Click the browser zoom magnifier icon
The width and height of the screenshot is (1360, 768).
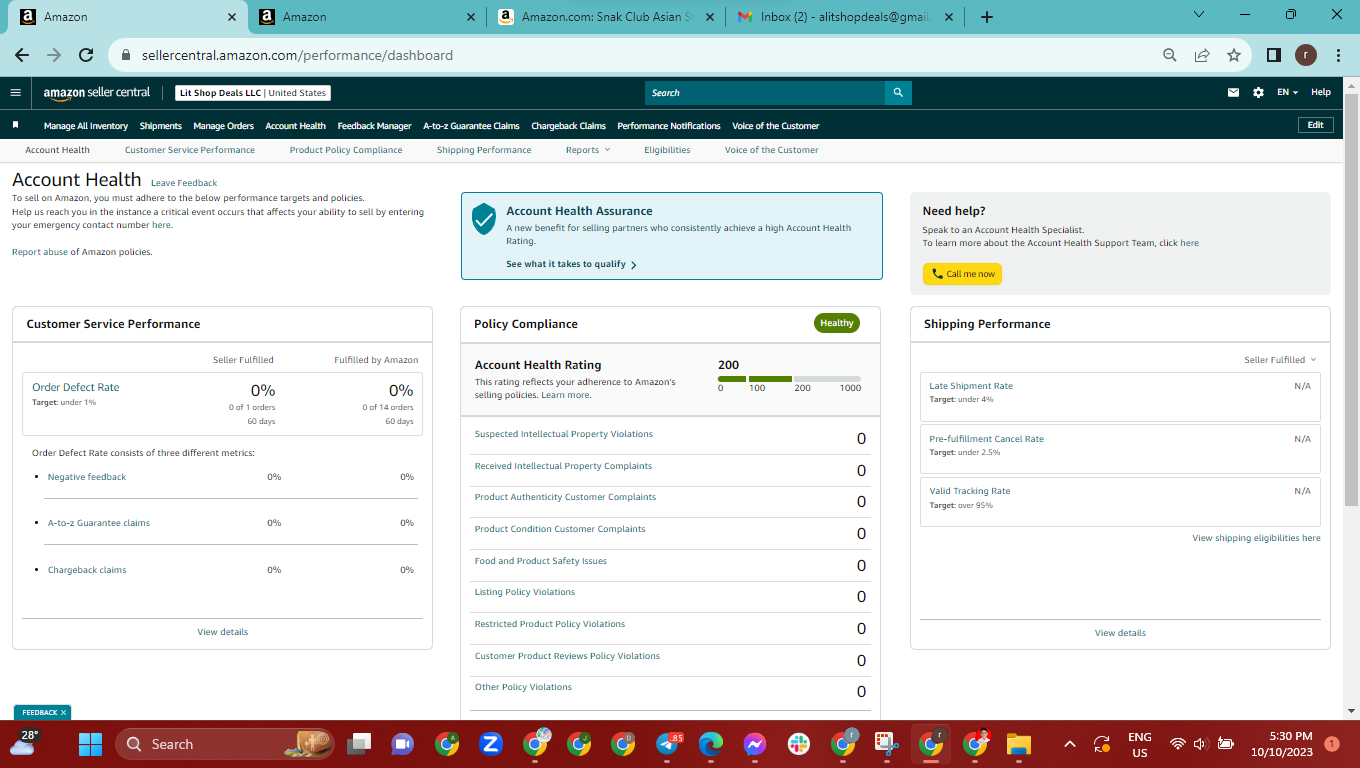click(1170, 55)
